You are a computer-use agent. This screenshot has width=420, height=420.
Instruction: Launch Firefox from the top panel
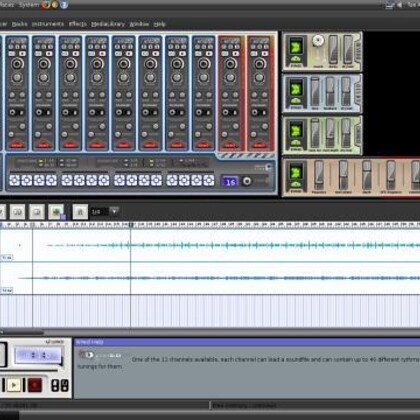click(45, 5)
